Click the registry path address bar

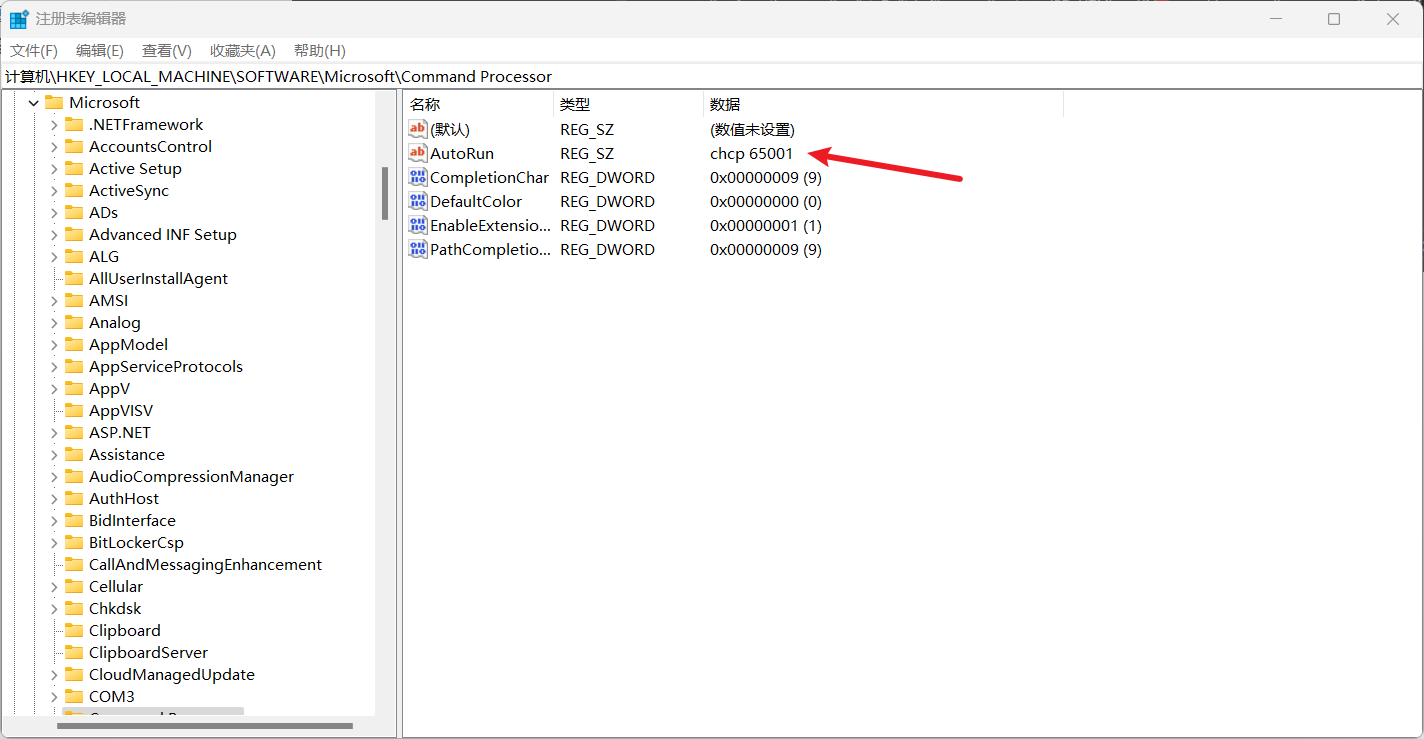(x=712, y=77)
